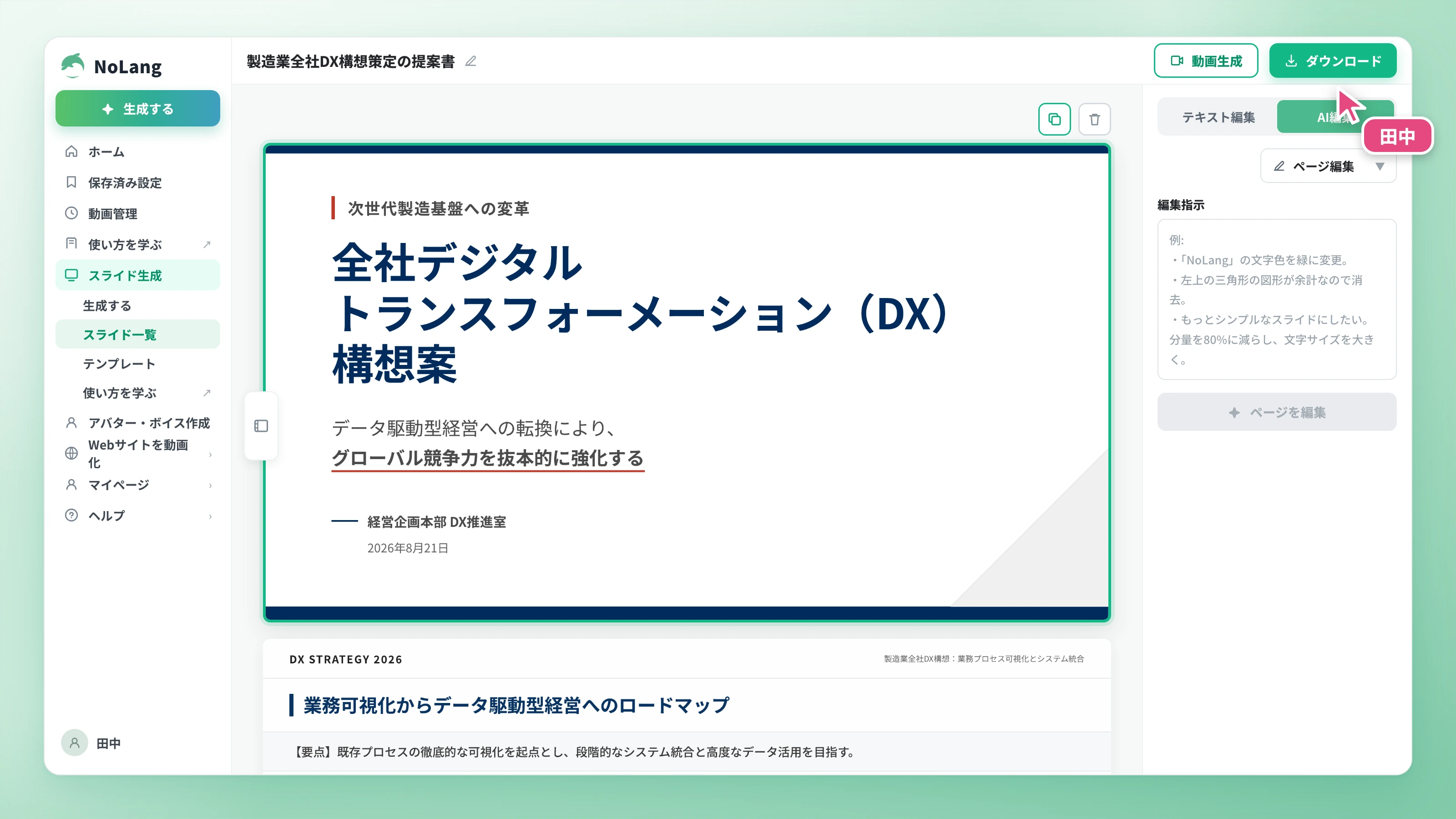Click the slide monitor icon for スライド生成
Viewport: 1456px width, 819px height.
[71, 275]
